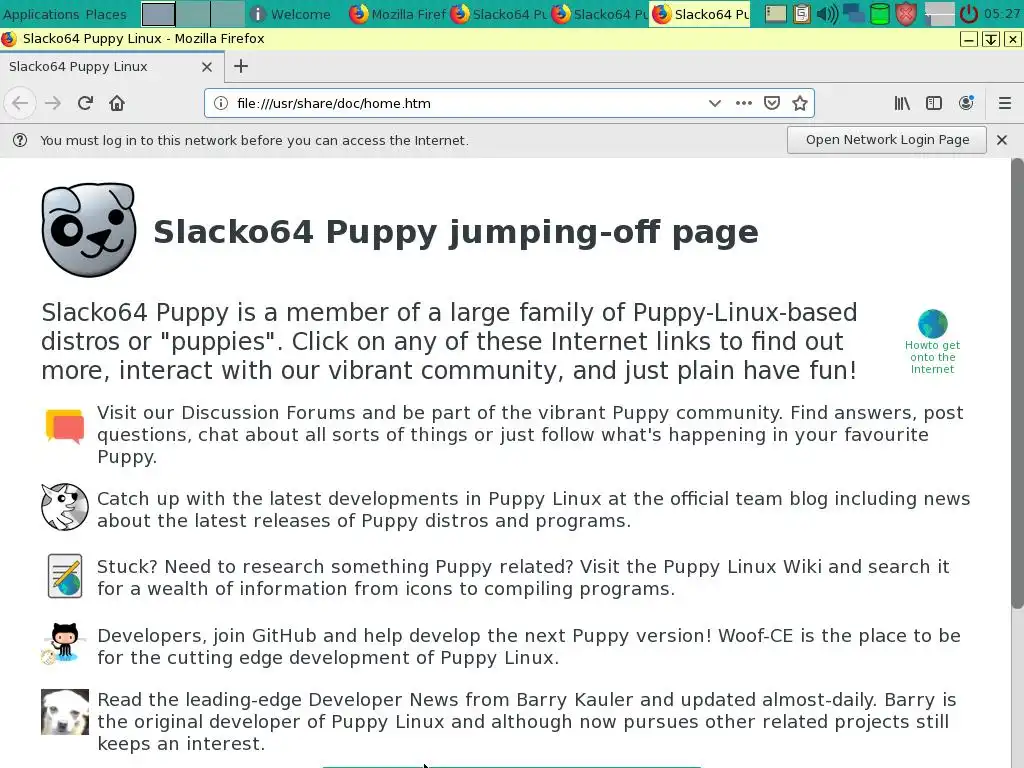Click the panel clock showing 05:27
This screenshot has width=1024, height=768.
point(1002,14)
